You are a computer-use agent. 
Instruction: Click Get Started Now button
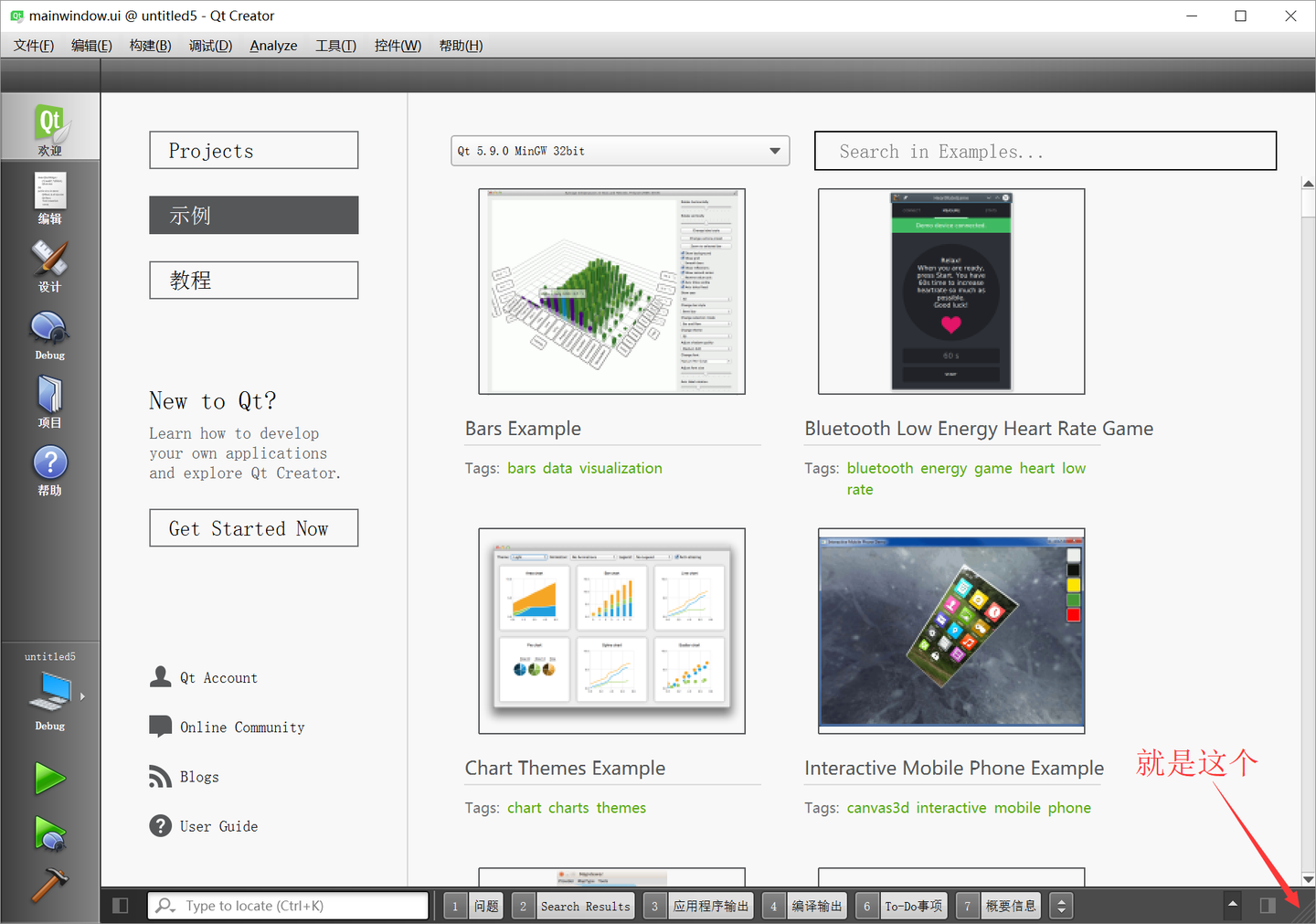[x=254, y=528]
